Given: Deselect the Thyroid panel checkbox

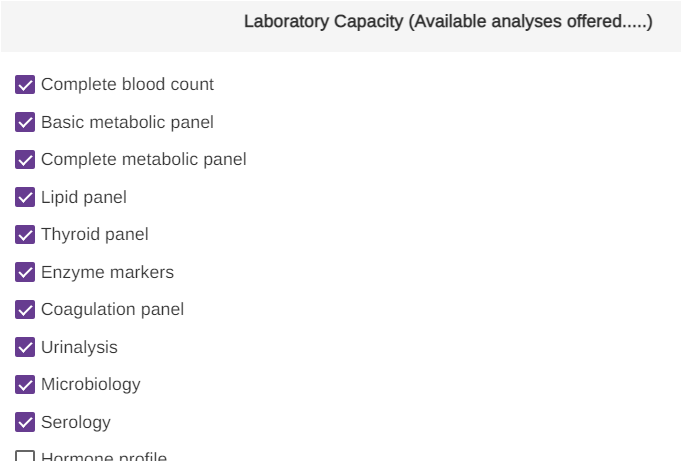Looking at the screenshot, I should (x=26, y=235).
